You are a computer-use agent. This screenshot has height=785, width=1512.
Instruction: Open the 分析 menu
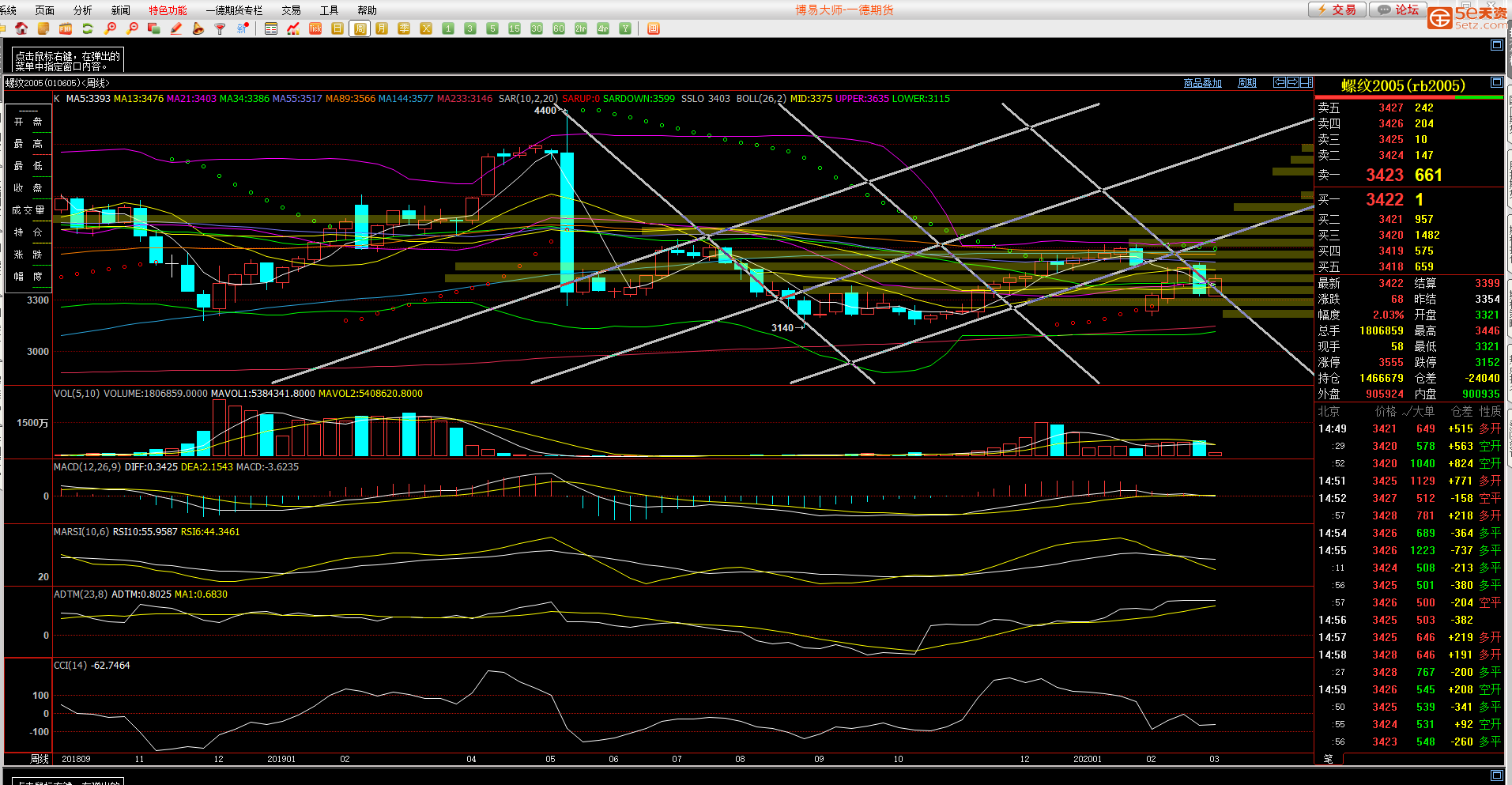(x=82, y=10)
